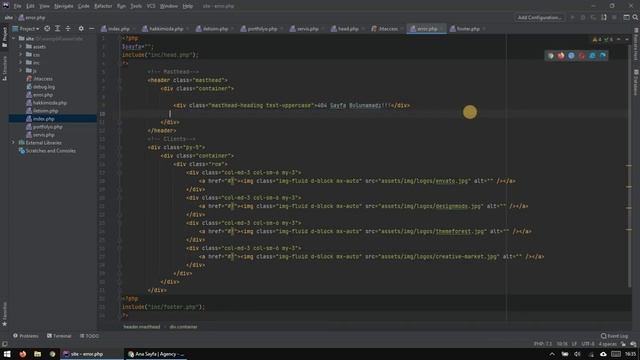Click the Run button in toolbar
This screenshot has height=360, width=640.
click(x=572, y=18)
